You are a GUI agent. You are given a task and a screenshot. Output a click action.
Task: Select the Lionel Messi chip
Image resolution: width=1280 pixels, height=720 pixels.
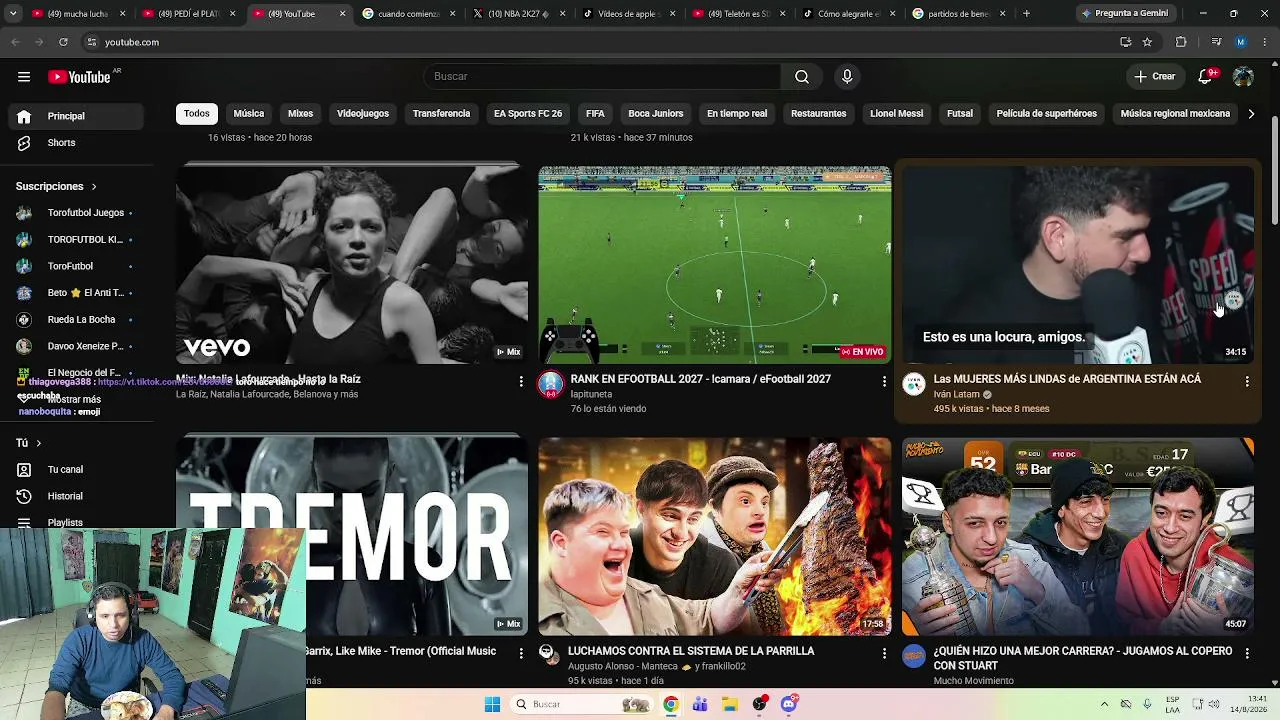tap(897, 114)
